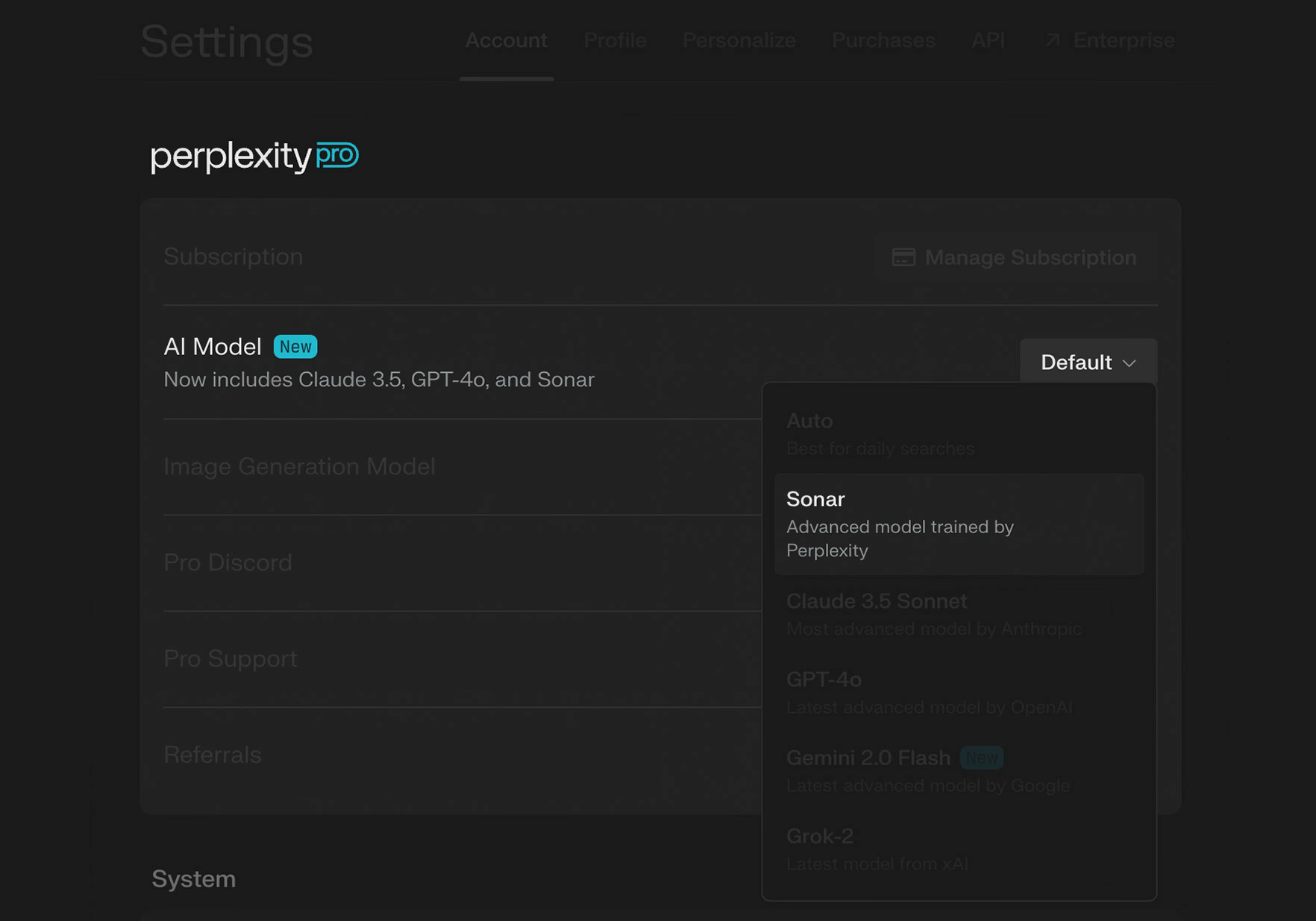The height and width of the screenshot is (921, 1316).
Task: Choose Gemini 2.0 Flash model
Action: (959, 771)
